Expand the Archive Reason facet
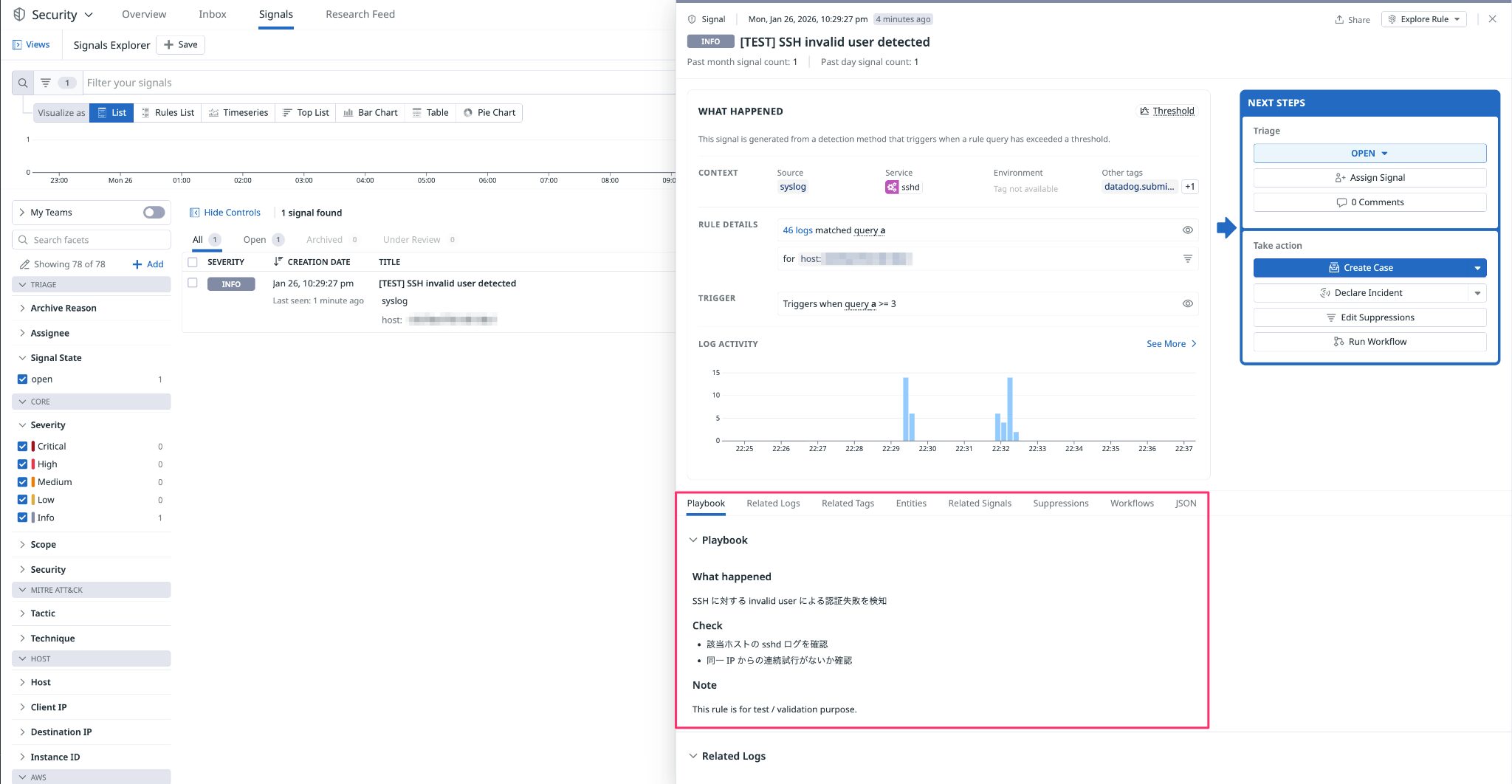1512x784 pixels. pos(63,309)
